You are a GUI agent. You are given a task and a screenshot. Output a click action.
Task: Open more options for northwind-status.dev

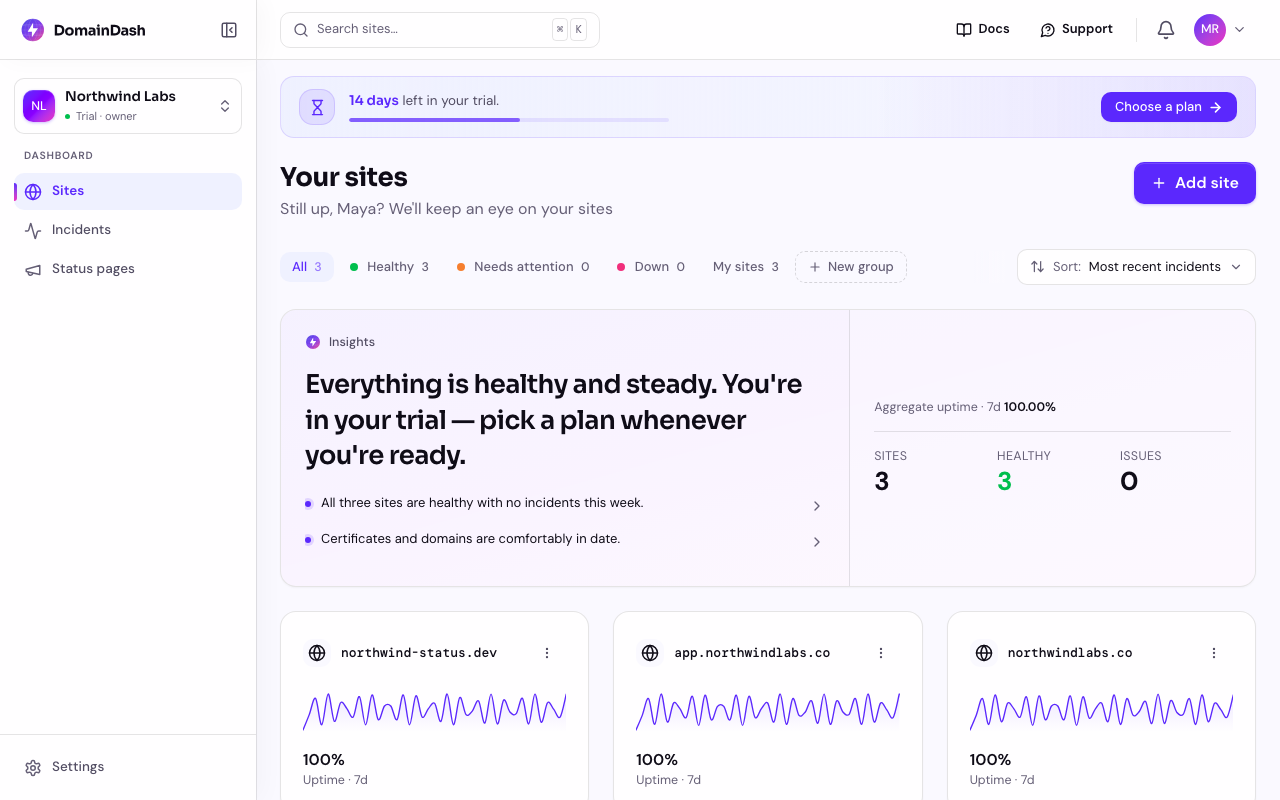[x=547, y=653]
